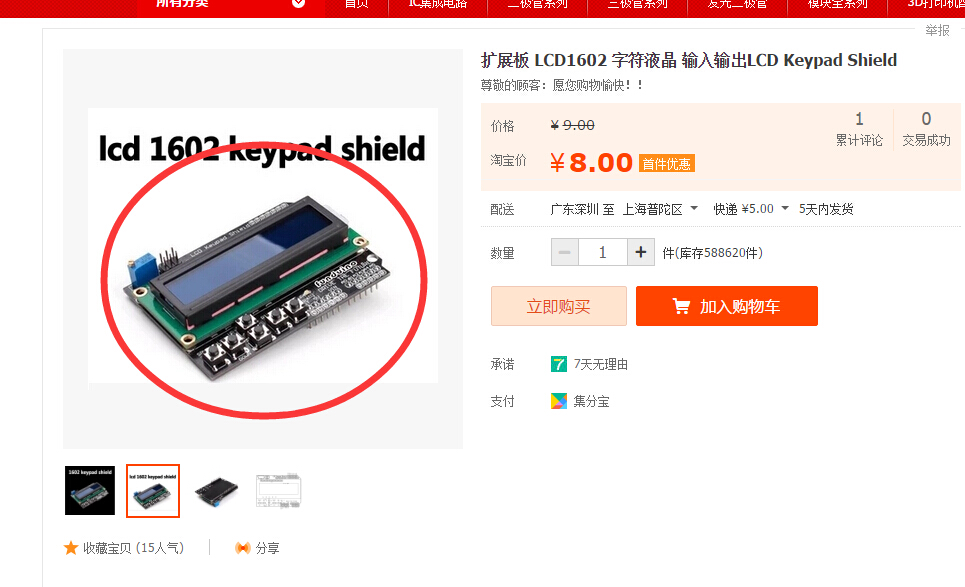Select the second red-outlined product thumbnail
Image resolution: width=965 pixels, height=587 pixels.
point(153,490)
